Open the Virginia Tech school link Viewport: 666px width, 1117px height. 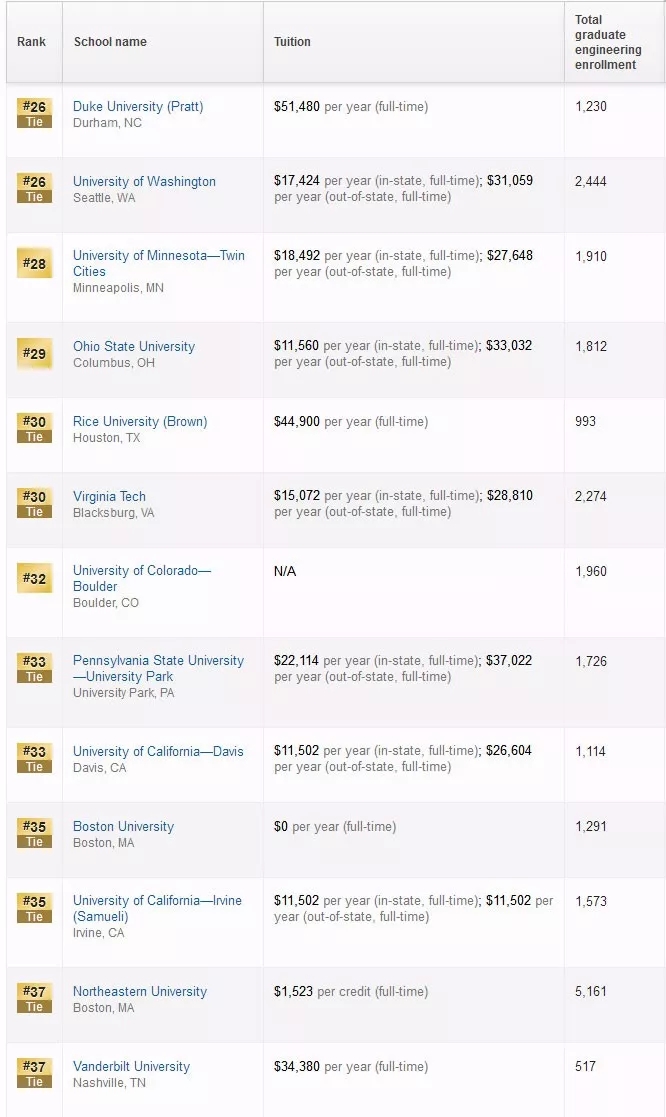[x=109, y=497]
